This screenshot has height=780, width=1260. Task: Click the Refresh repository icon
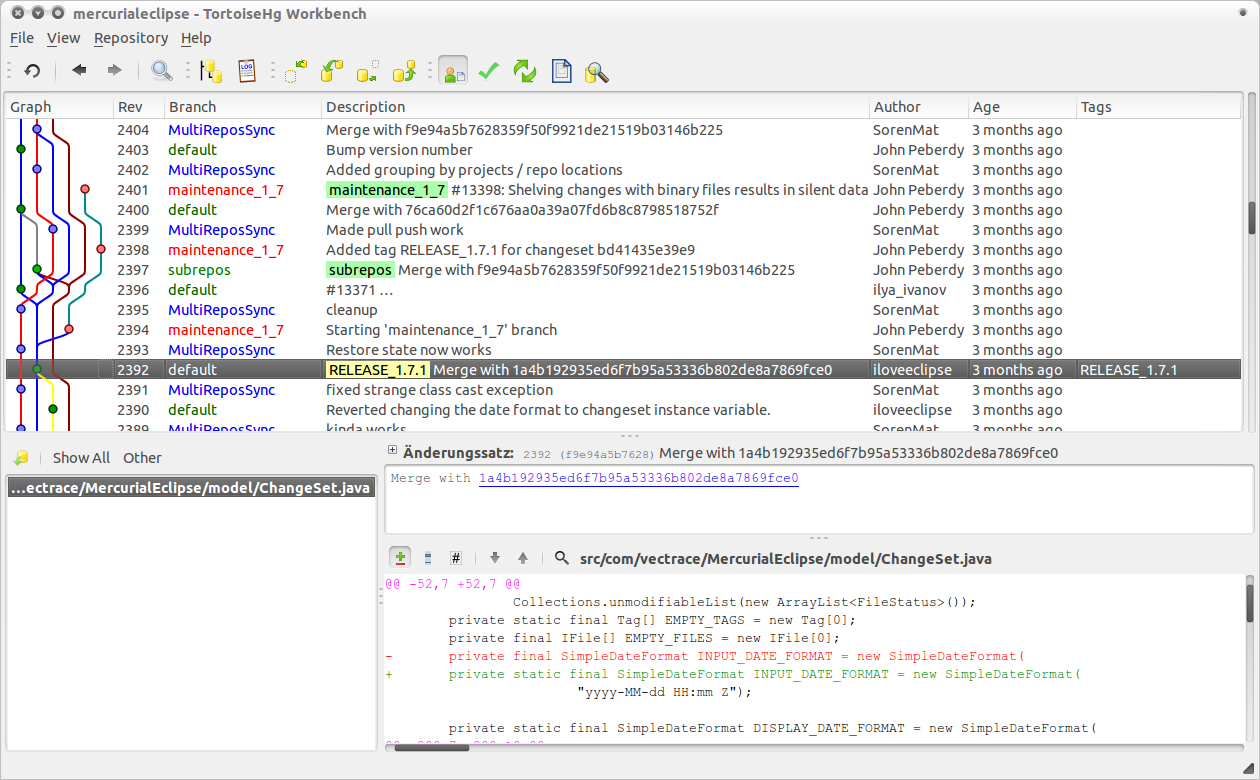coord(32,71)
